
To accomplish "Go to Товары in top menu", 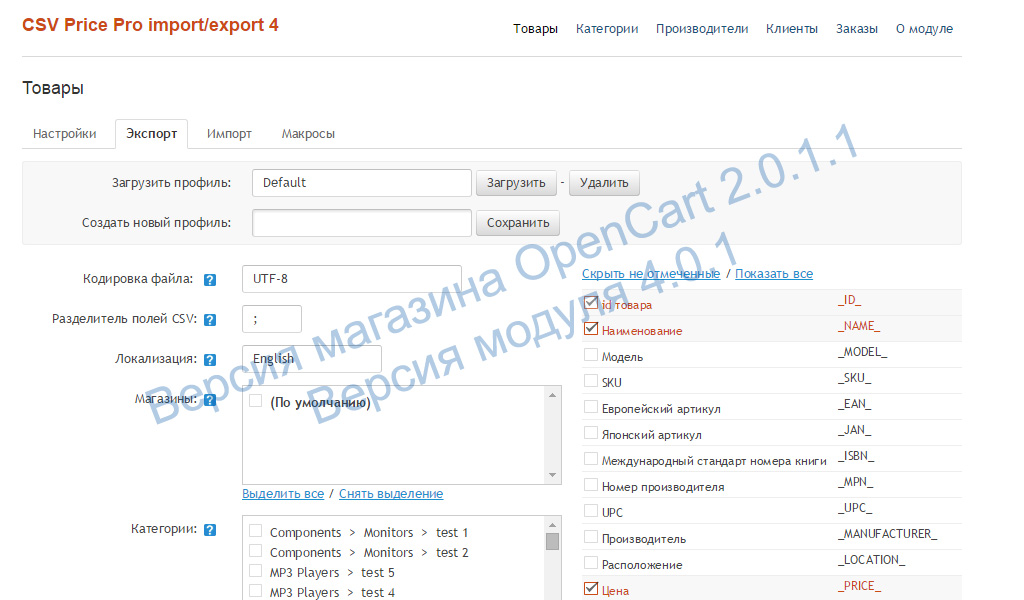I will click(x=536, y=29).
